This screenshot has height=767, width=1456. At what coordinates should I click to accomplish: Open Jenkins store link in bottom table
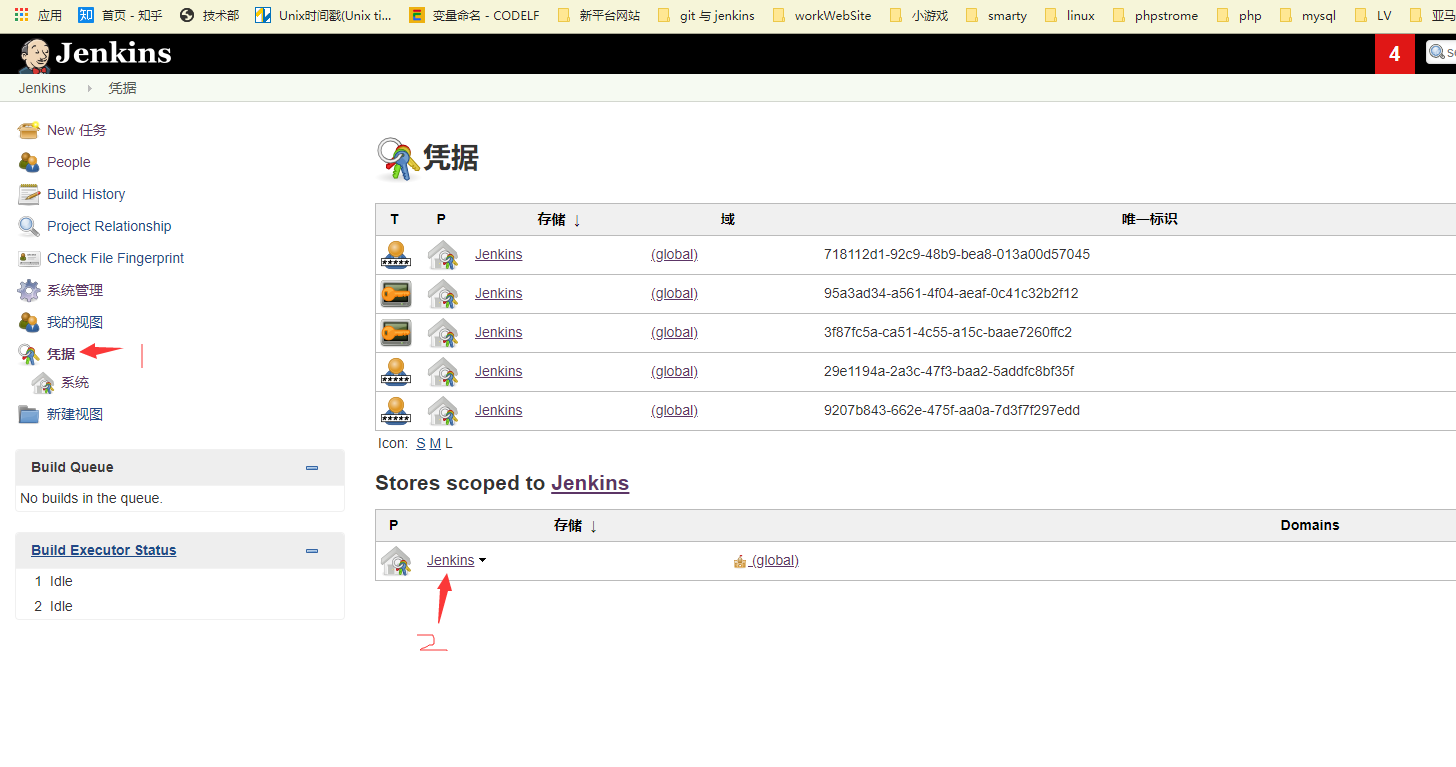coord(450,561)
